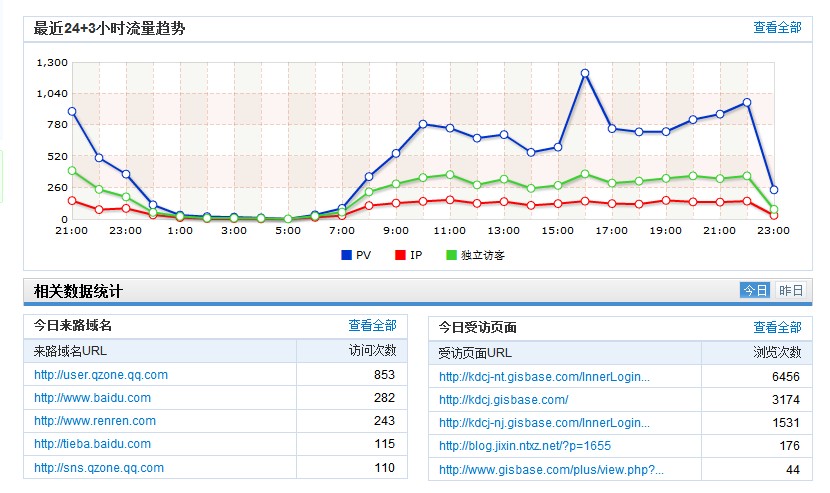Open the kdcj-nj.gisbase.com InnerLogin page link

click(x=545, y=423)
